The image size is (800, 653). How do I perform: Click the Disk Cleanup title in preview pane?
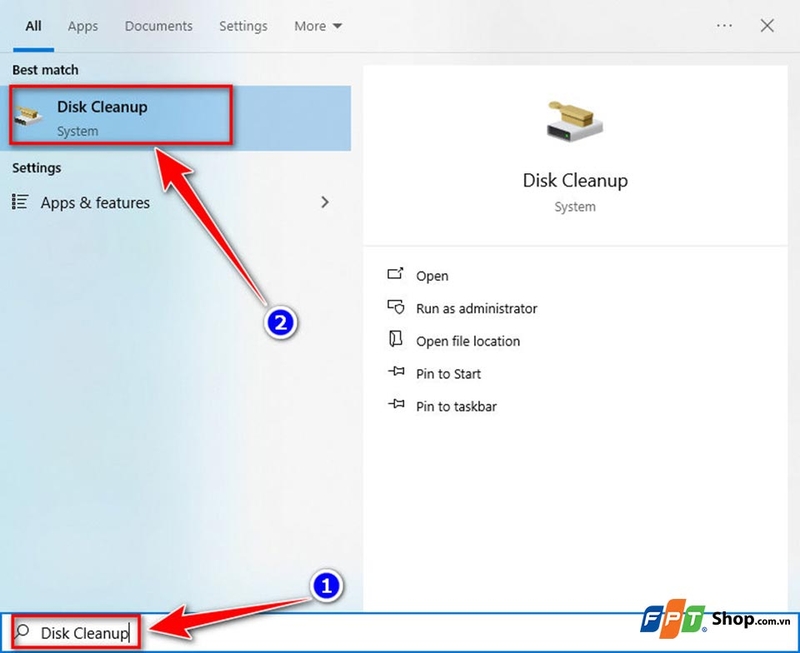[575, 180]
